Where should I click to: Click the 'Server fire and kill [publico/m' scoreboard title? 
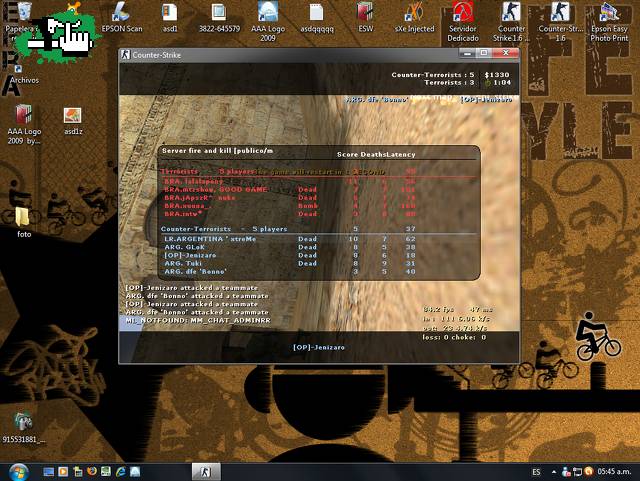click(218, 151)
